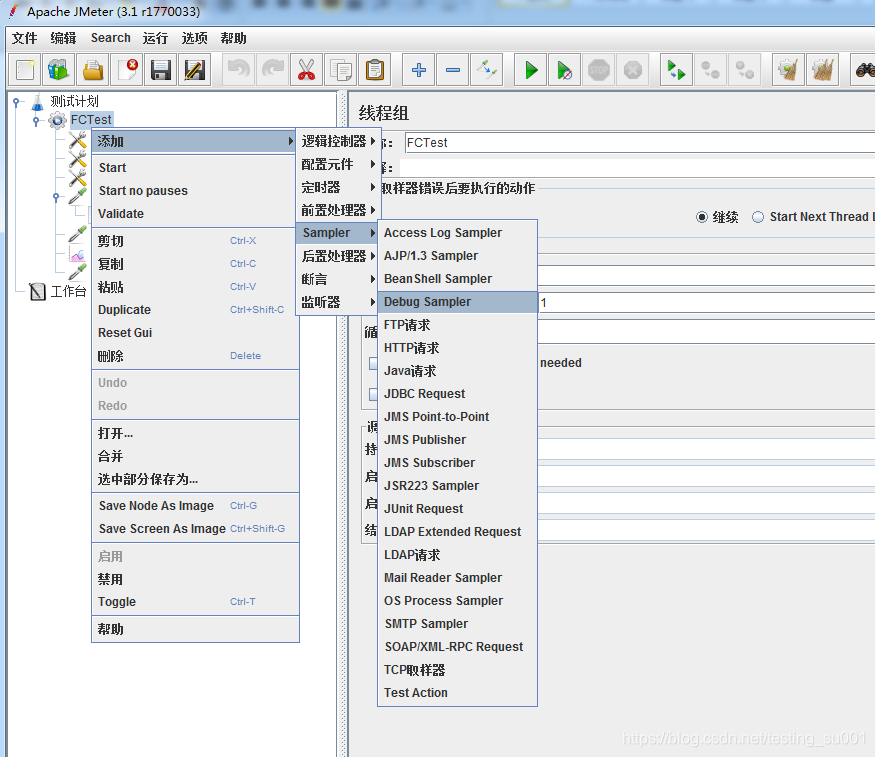This screenshot has width=875, height=757.
Task: Open the 运行 menu
Action: click(x=155, y=38)
